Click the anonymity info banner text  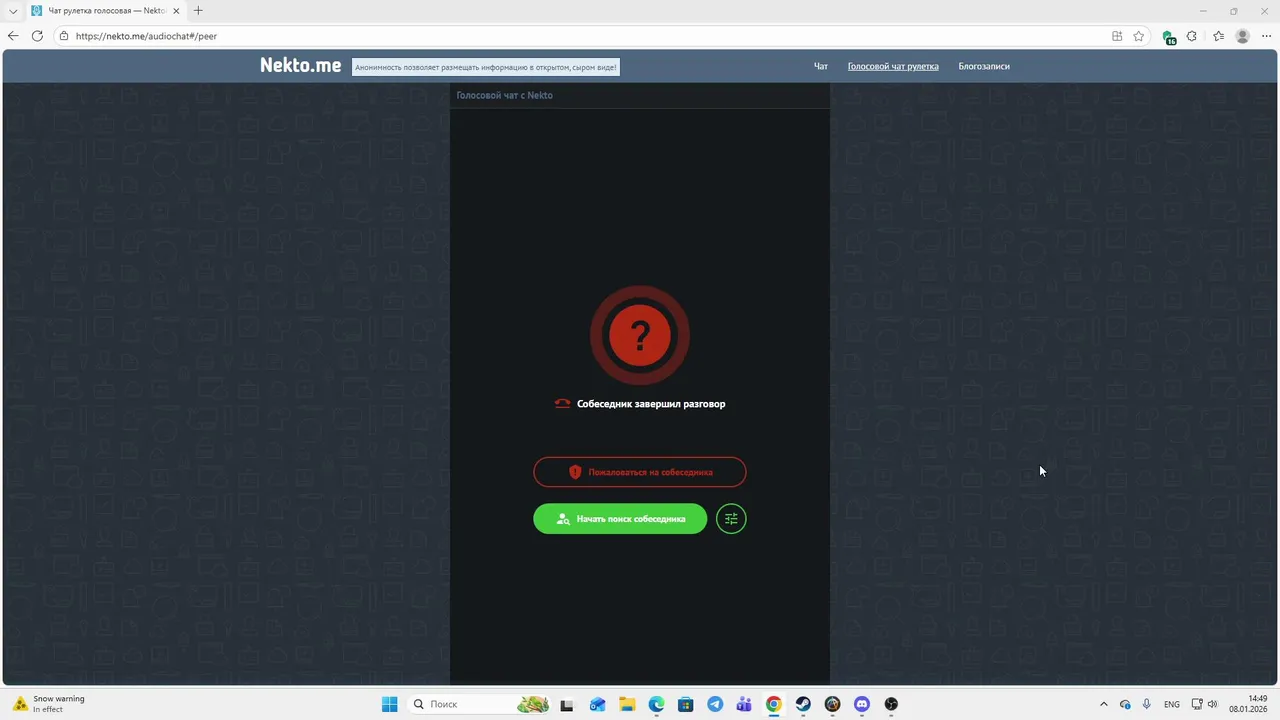point(486,67)
